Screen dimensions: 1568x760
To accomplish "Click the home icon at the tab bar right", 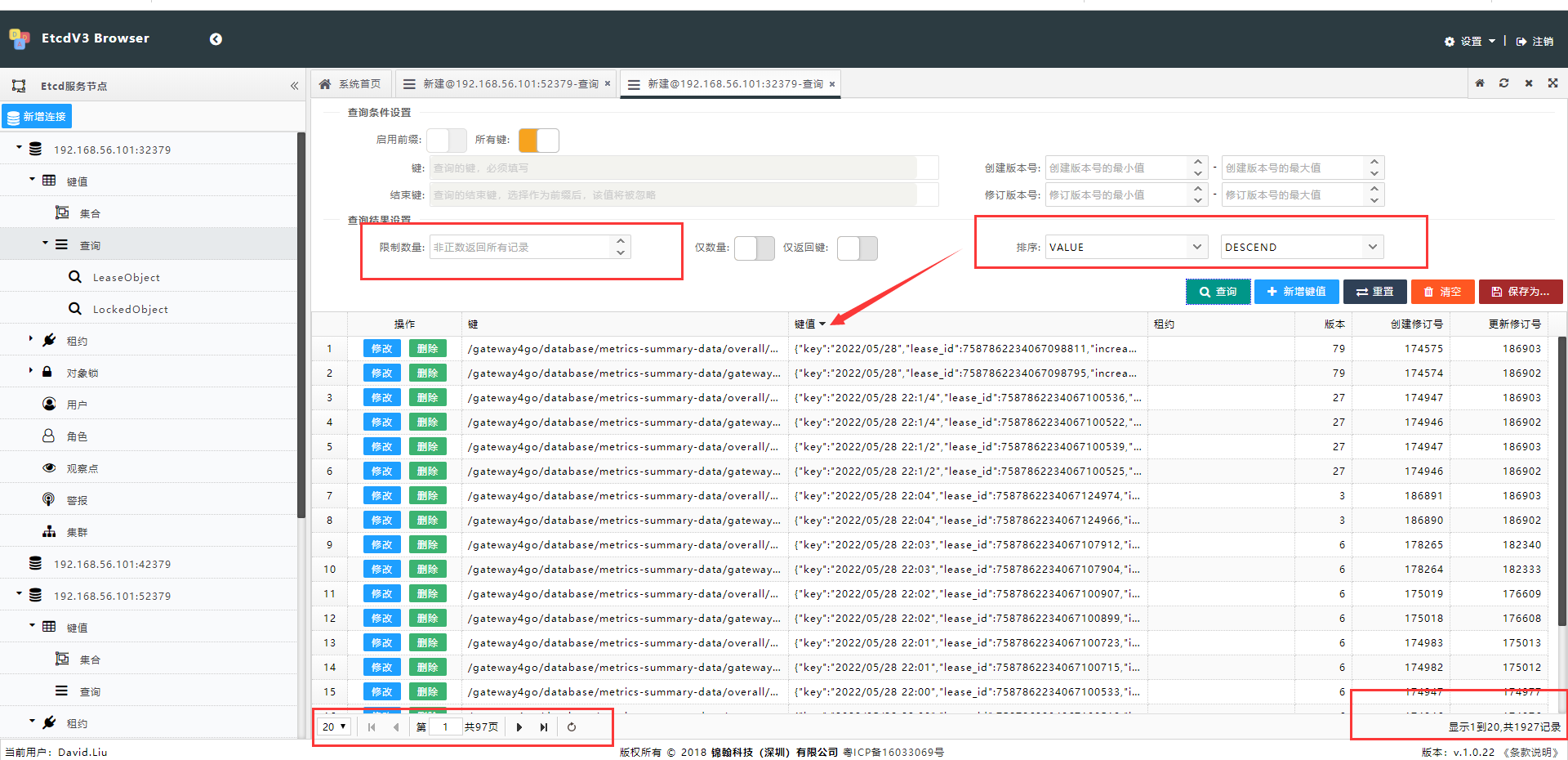I will pyautogui.click(x=1480, y=83).
